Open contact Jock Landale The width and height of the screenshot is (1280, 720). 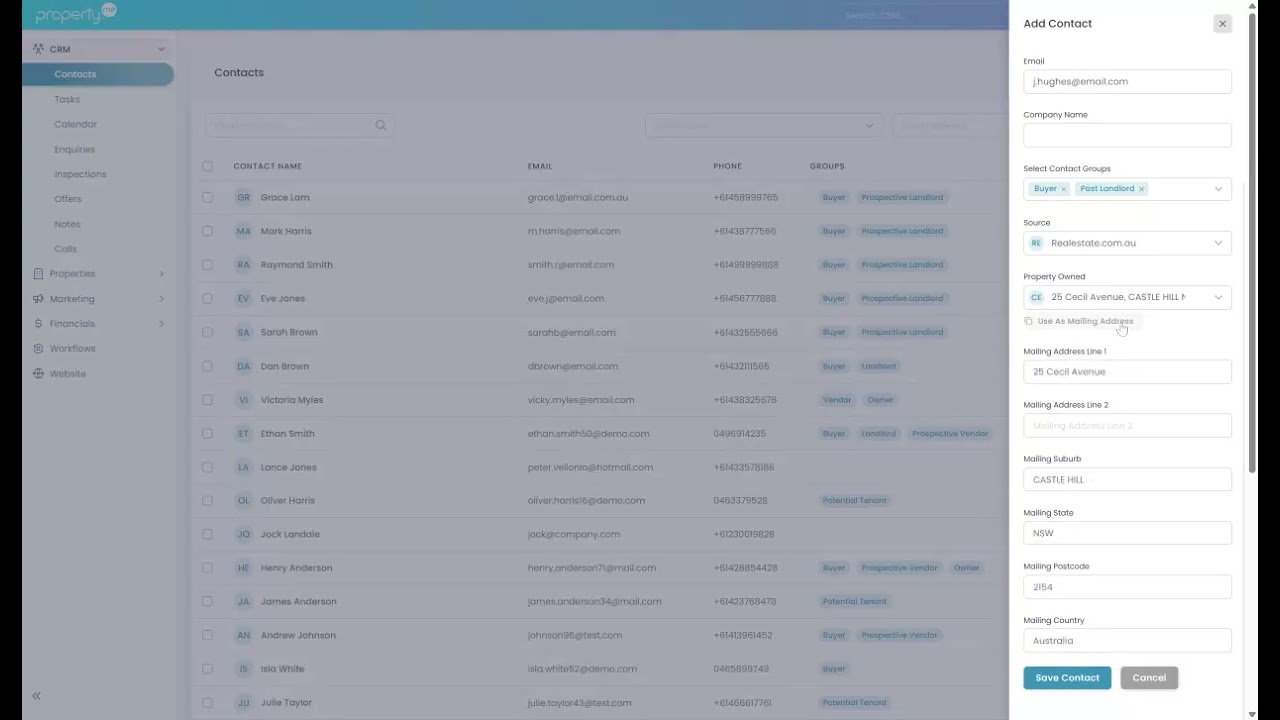click(x=290, y=534)
